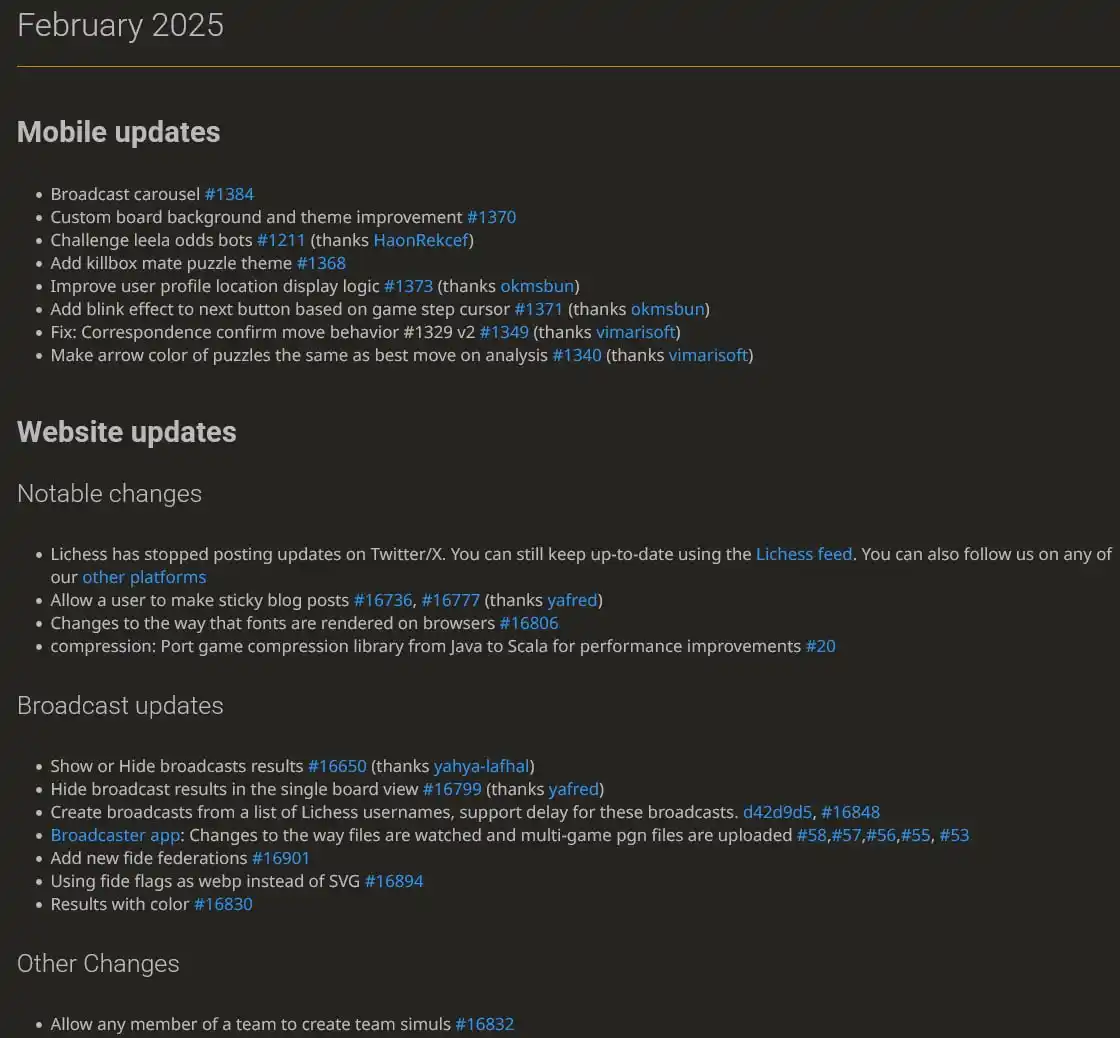Open font rendering change #16806

click(529, 623)
